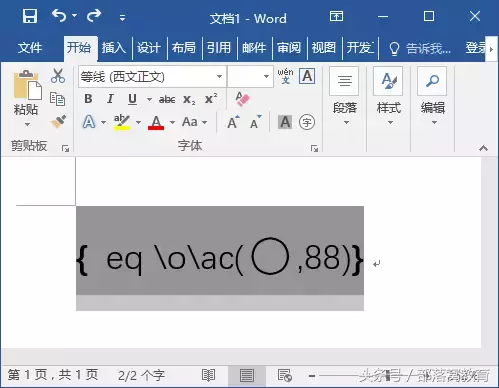The height and width of the screenshot is (388, 499).
Task: Switch to the 设计 tab
Action: coord(149,48)
